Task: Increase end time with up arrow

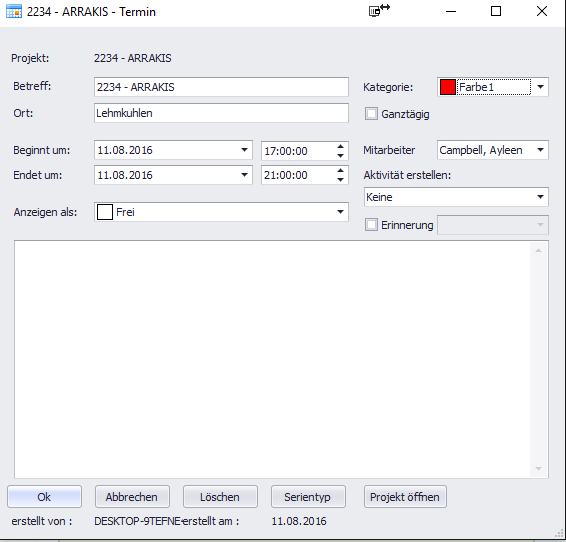Action: (340, 171)
